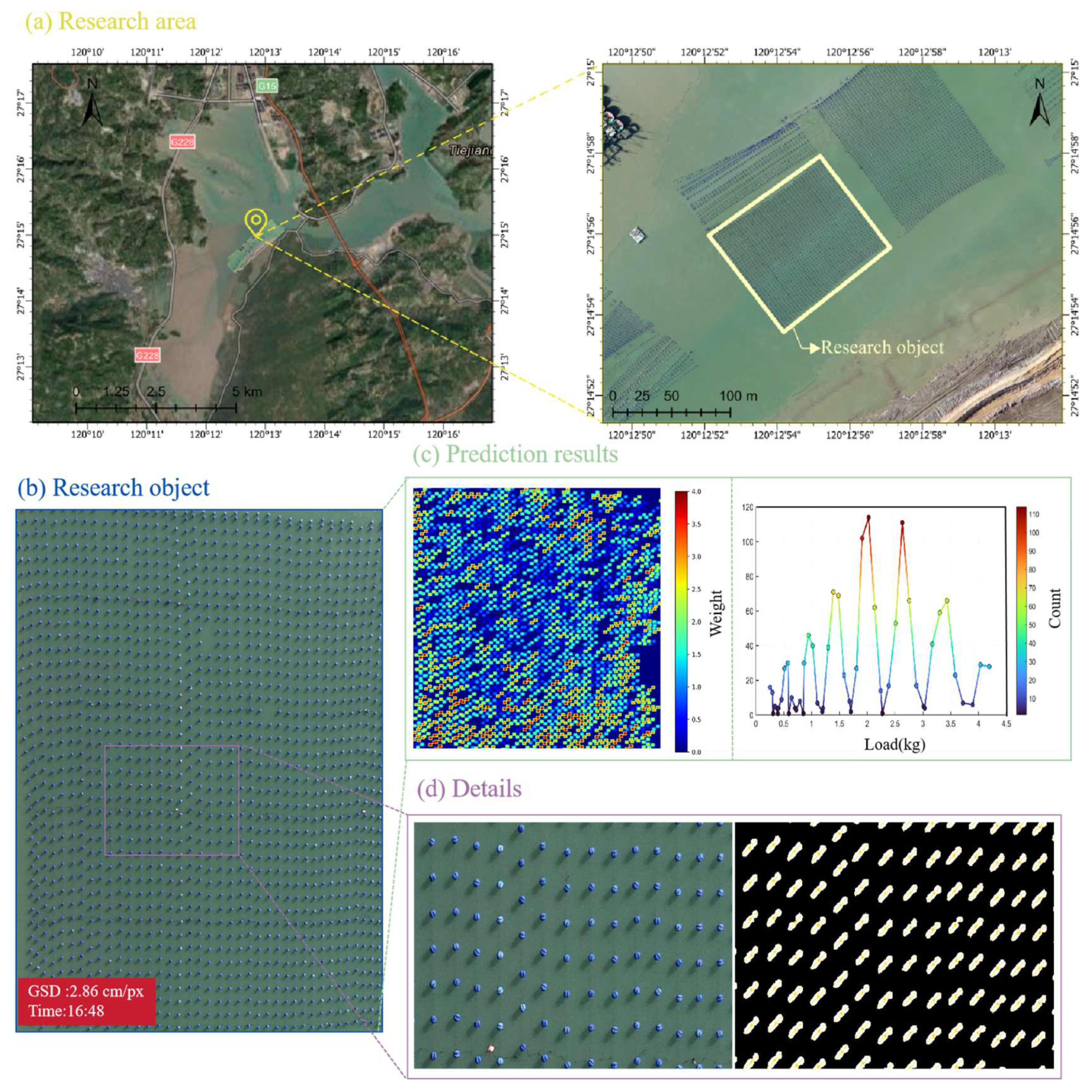
Task: Click the small white platform structure
Action: [x=637, y=235]
